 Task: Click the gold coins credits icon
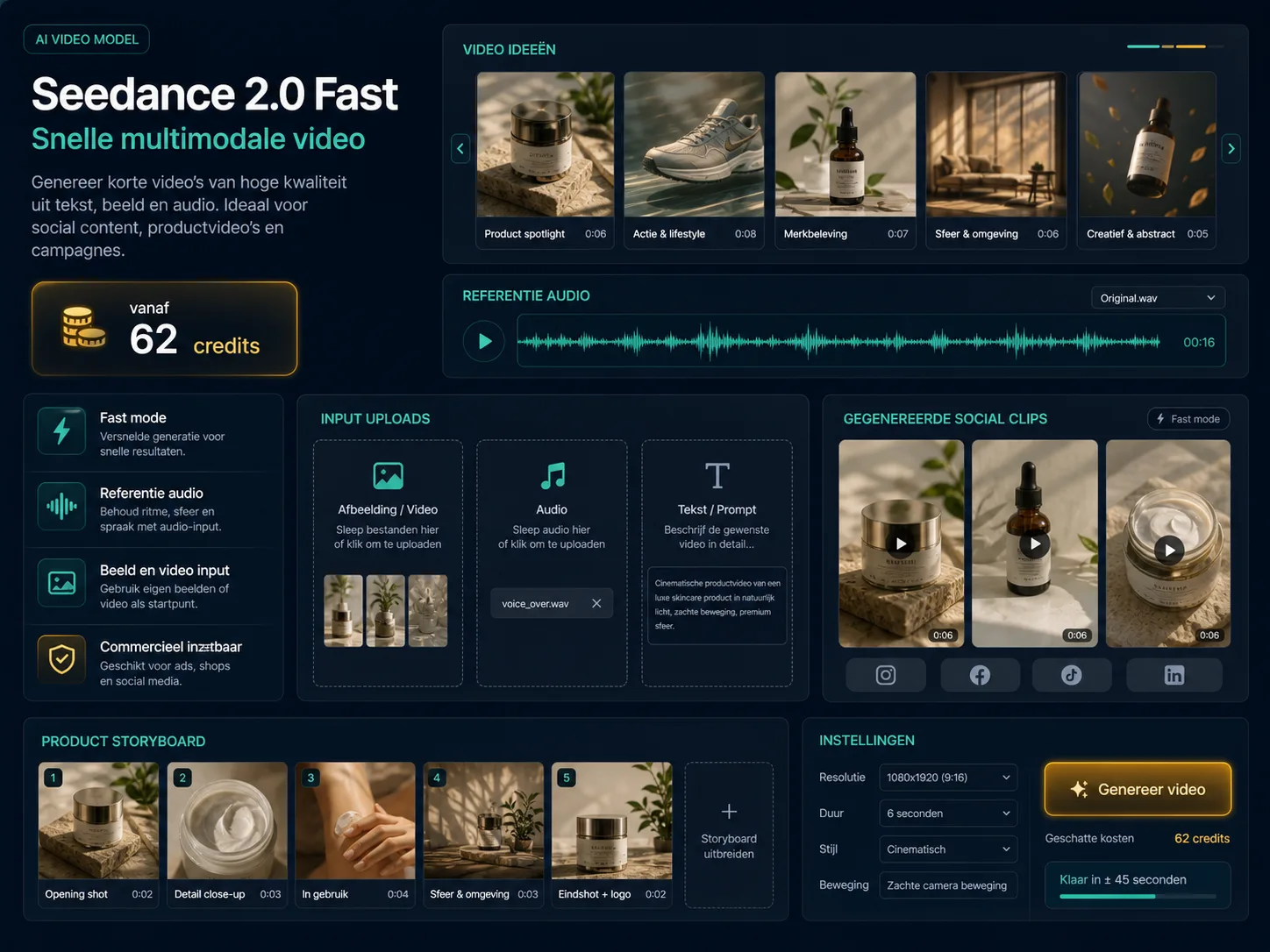click(x=83, y=327)
